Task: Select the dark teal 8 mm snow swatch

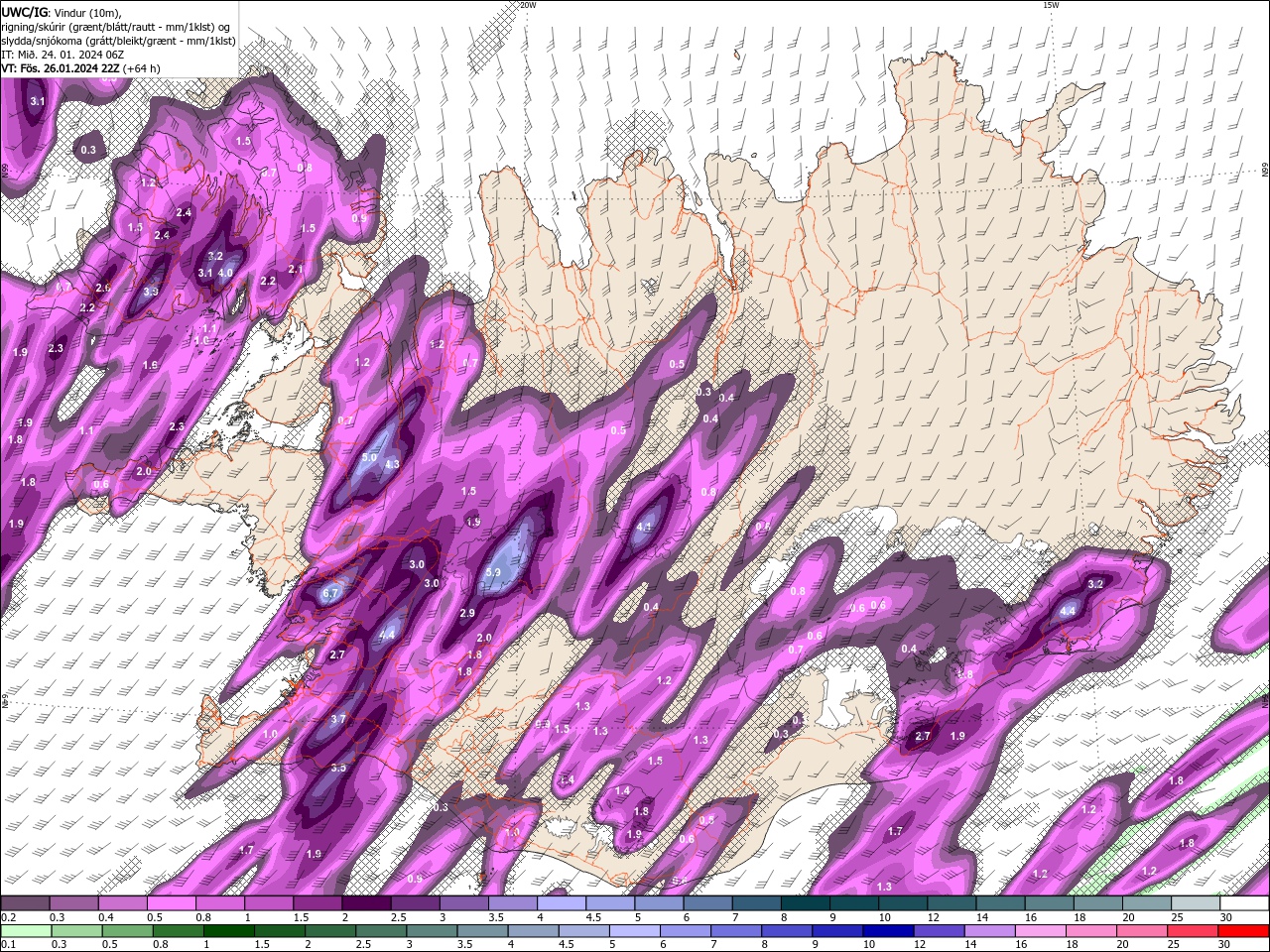Action: tap(805, 903)
